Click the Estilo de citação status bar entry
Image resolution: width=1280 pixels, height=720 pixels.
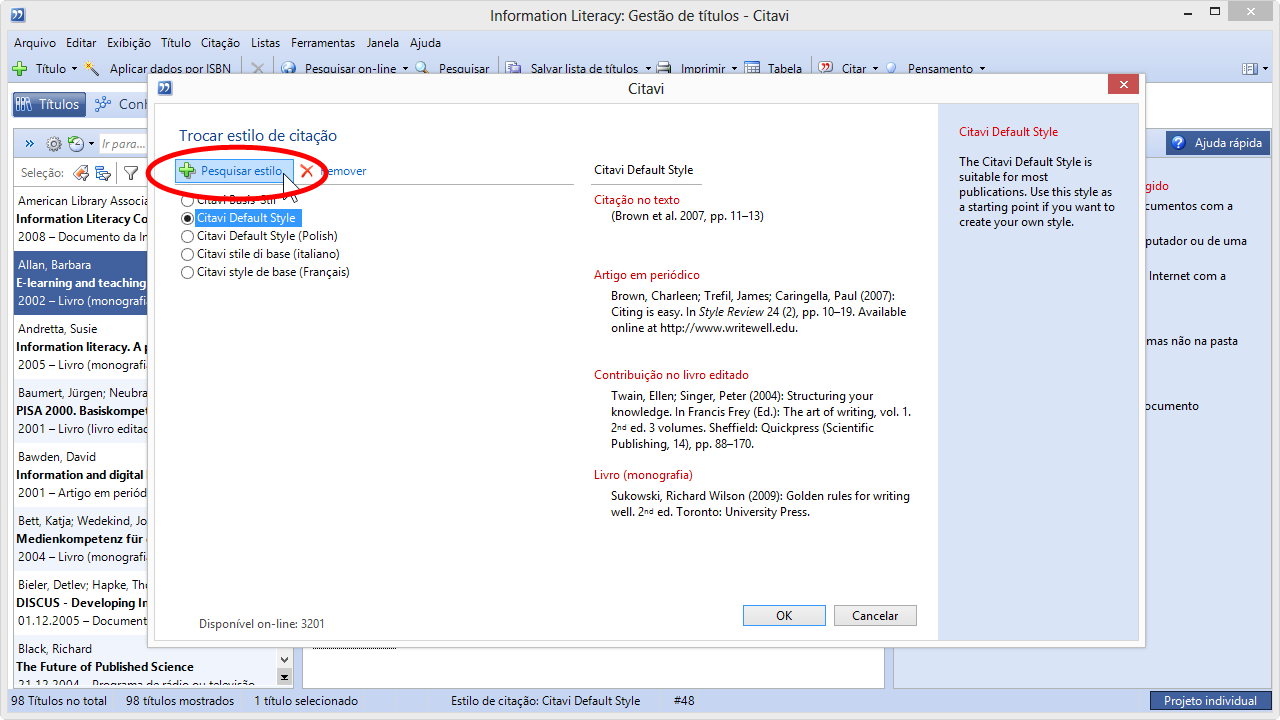click(545, 701)
